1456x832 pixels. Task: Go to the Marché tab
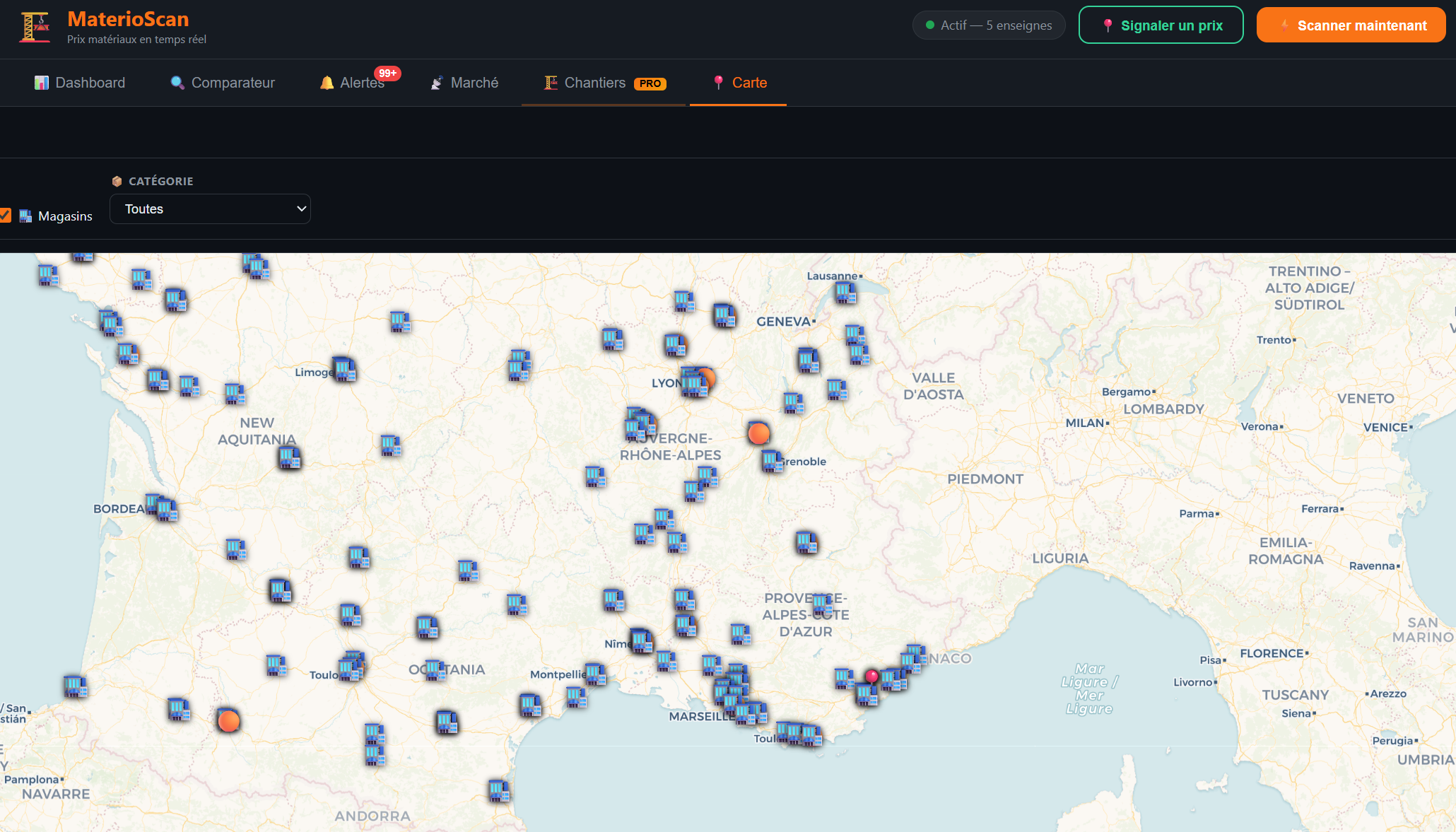click(464, 83)
